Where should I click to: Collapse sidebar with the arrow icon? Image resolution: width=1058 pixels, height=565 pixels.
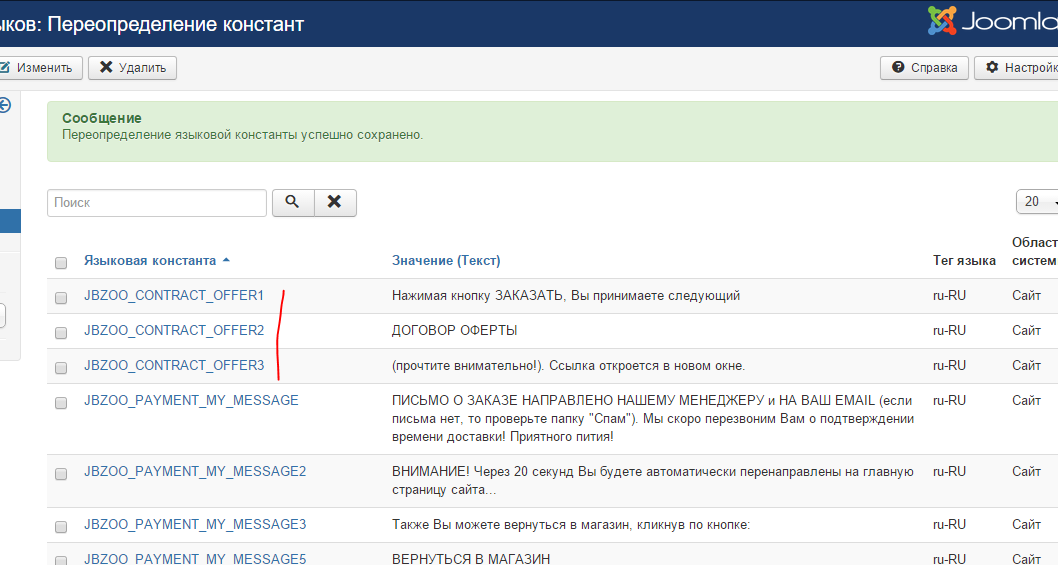(x=4, y=104)
